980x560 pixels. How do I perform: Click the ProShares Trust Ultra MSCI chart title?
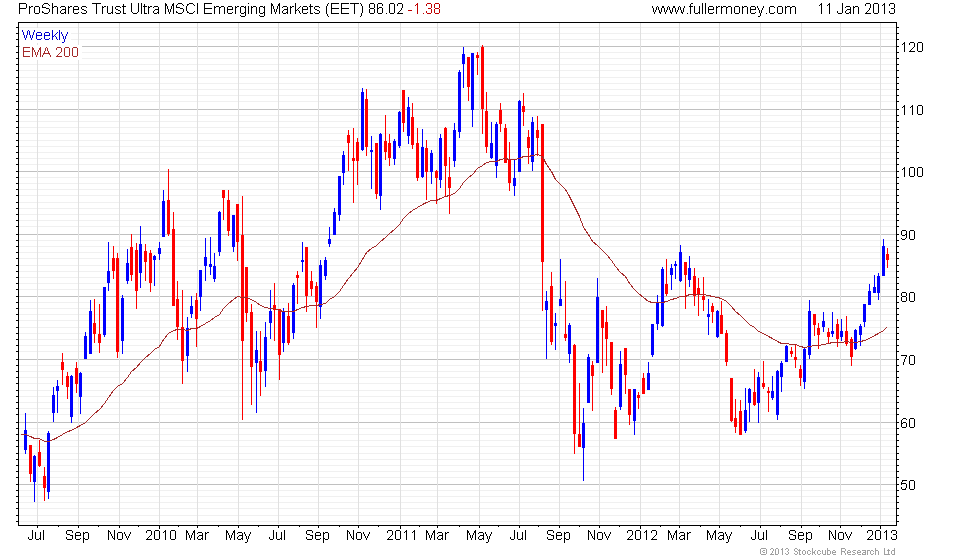(191, 9)
